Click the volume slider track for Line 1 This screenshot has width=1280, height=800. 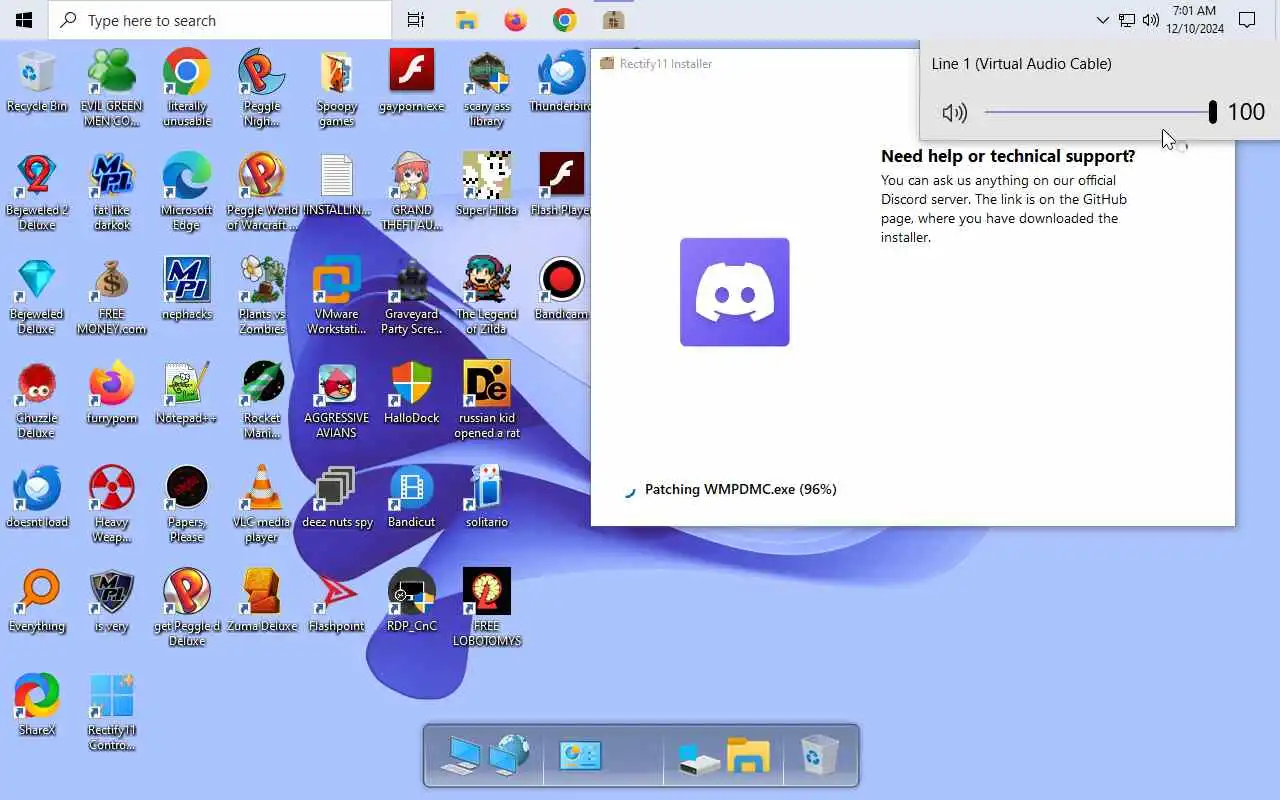[x=1100, y=112]
